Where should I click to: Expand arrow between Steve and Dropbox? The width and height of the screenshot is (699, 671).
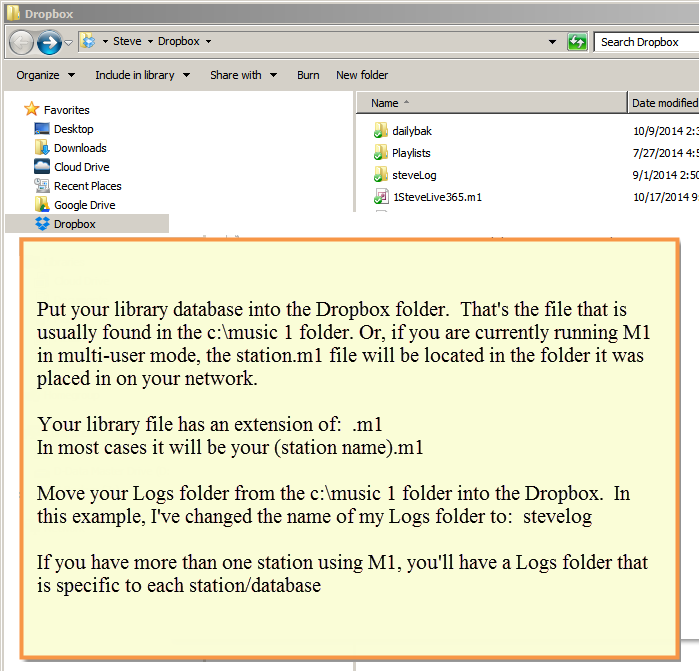click(150, 41)
